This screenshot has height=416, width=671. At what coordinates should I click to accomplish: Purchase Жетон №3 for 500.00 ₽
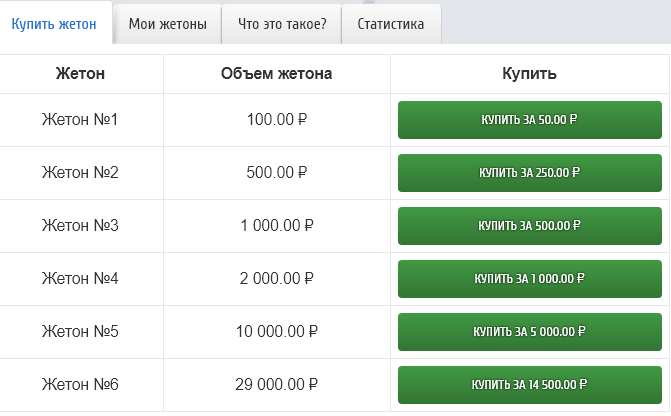click(x=530, y=226)
